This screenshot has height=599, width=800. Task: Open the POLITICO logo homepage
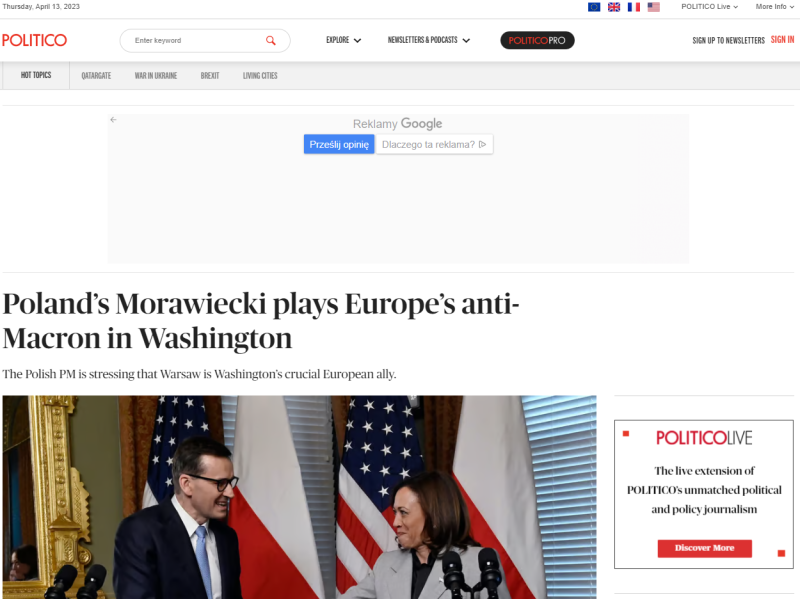click(34, 40)
